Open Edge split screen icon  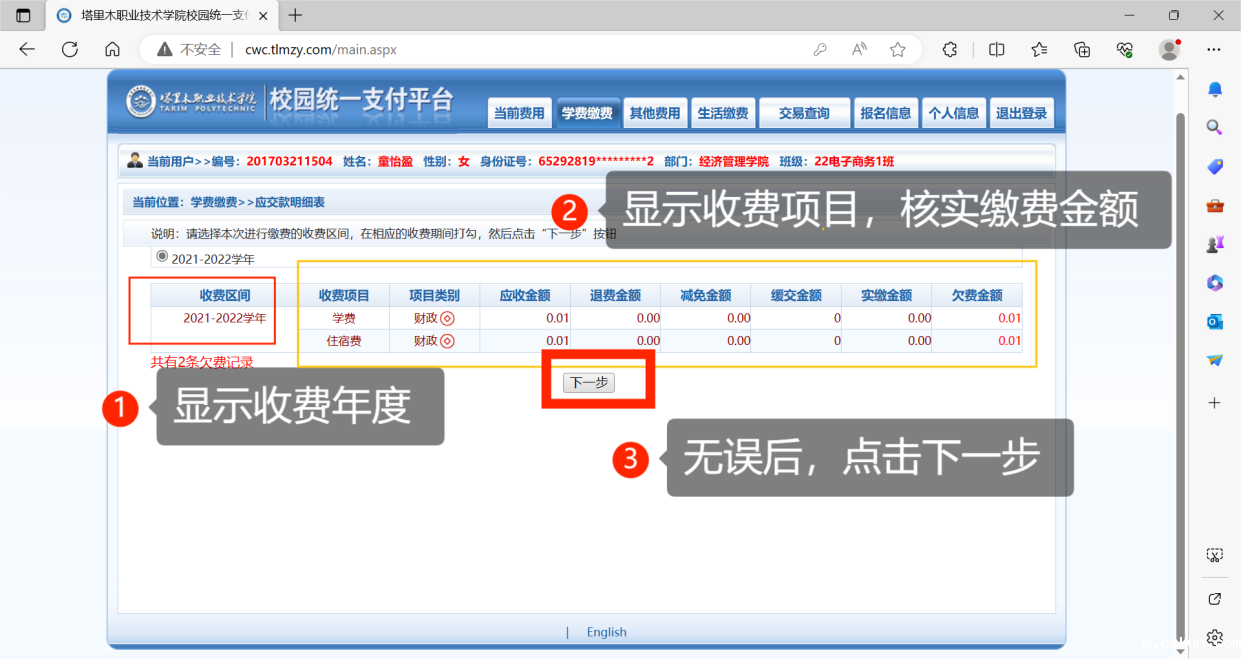pos(996,49)
